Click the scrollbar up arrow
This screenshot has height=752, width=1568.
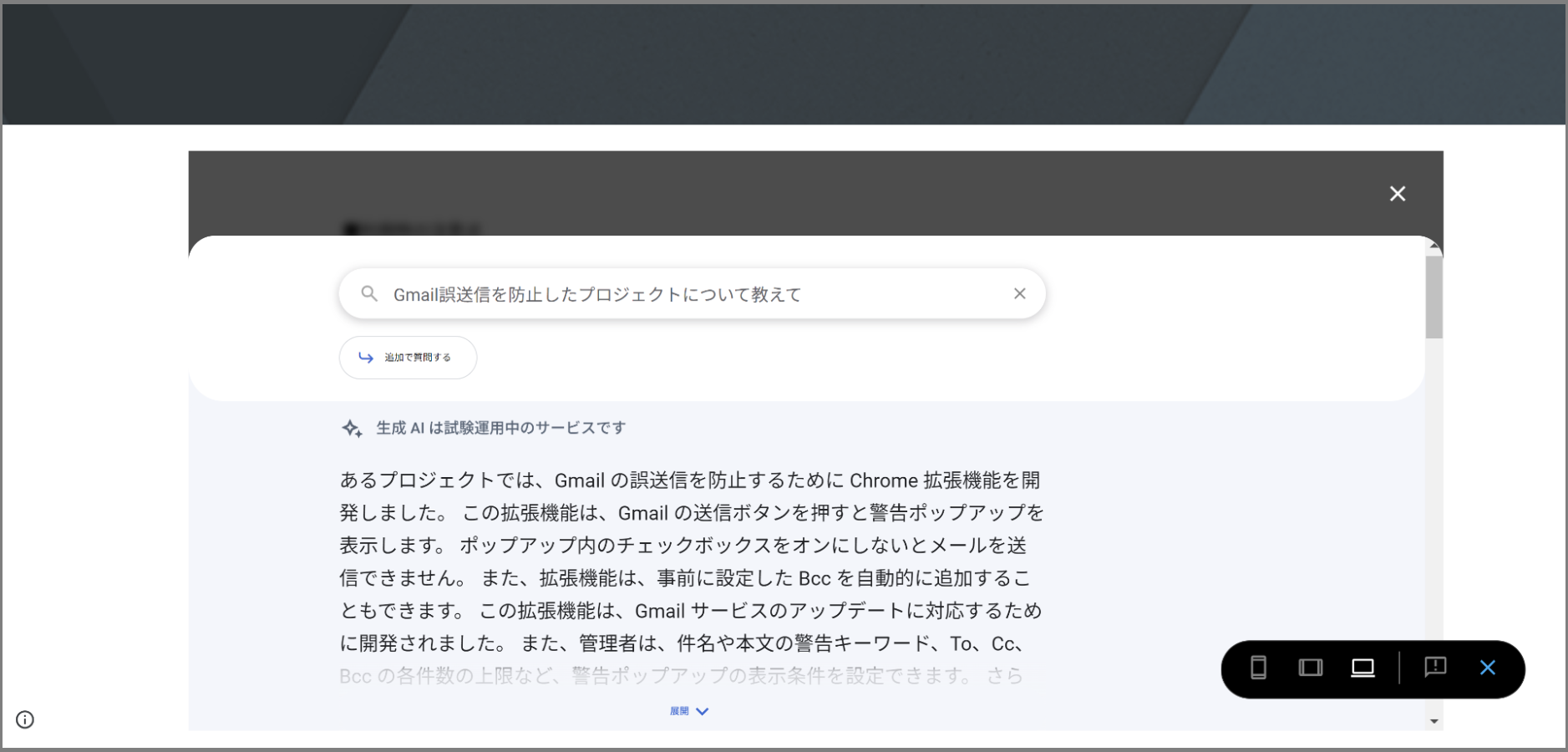pyautogui.click(x=1434, y=246)
